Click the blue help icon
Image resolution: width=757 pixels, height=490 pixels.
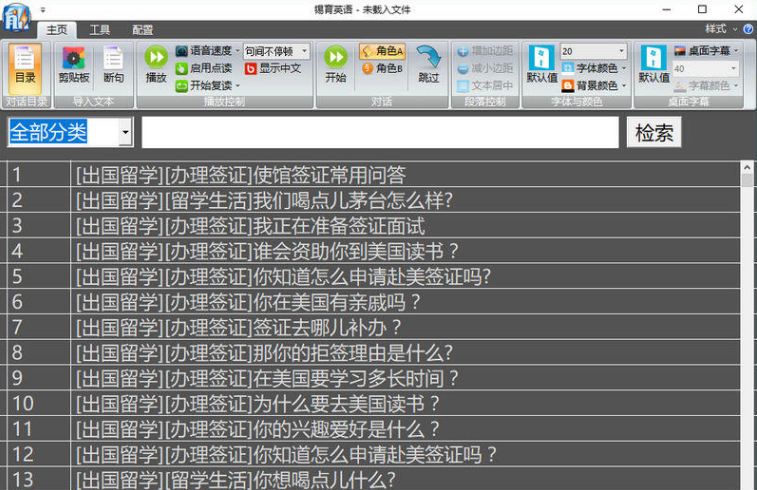(748, 29)
